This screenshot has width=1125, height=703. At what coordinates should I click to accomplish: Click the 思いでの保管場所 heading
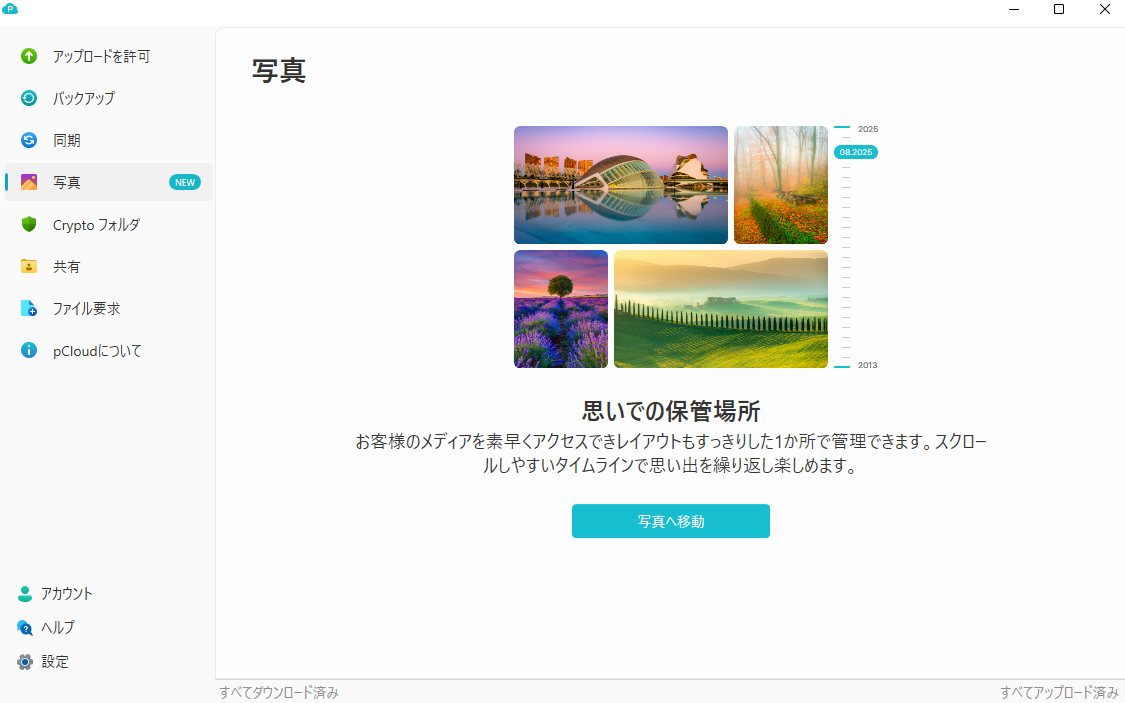(671, 411)
